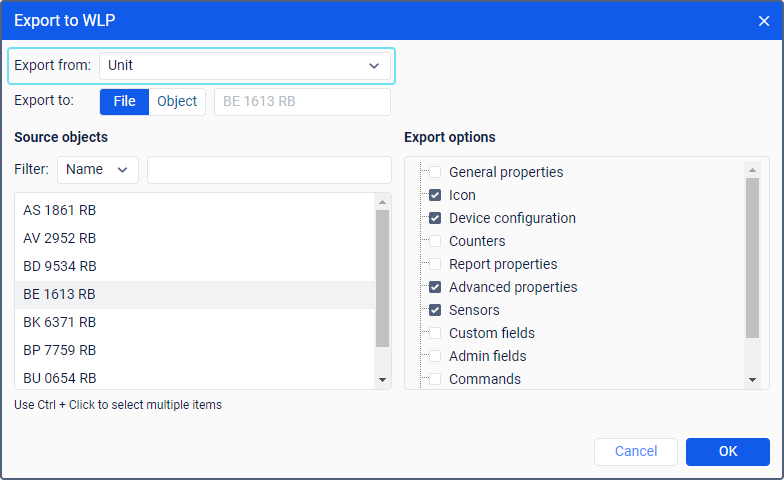The image size is (784, 480).
Task: Toggle Device configuration checkbox
Action: [x=435, y=218]
